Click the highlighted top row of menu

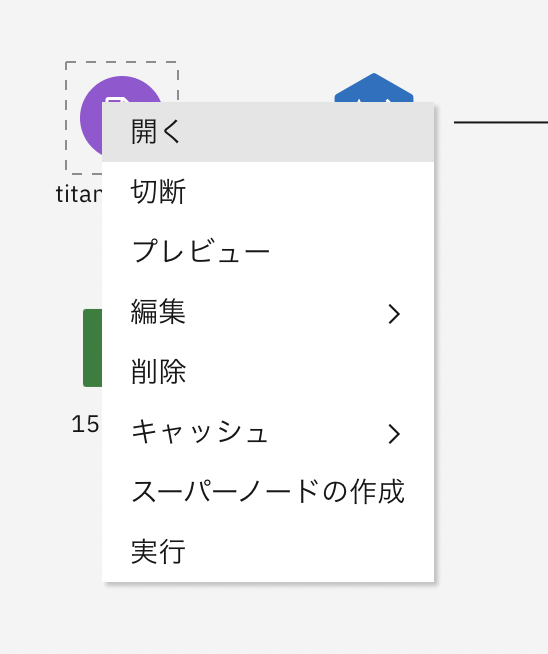[268, 132]
